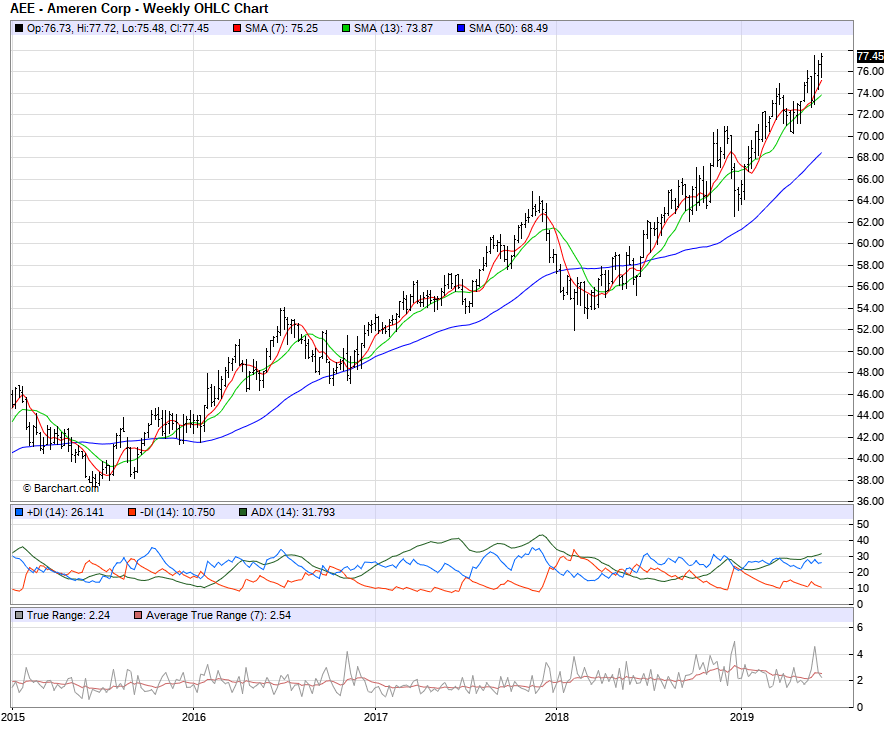Click the 20 label on the ADX panel axis
Screen dimensions: 895x748
tap(863, 572)
